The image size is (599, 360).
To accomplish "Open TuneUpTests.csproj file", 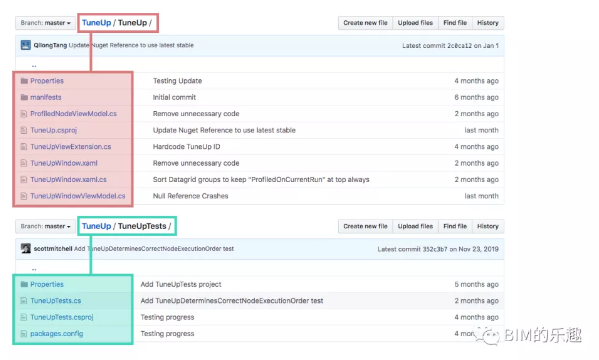I will pos(62,317).
